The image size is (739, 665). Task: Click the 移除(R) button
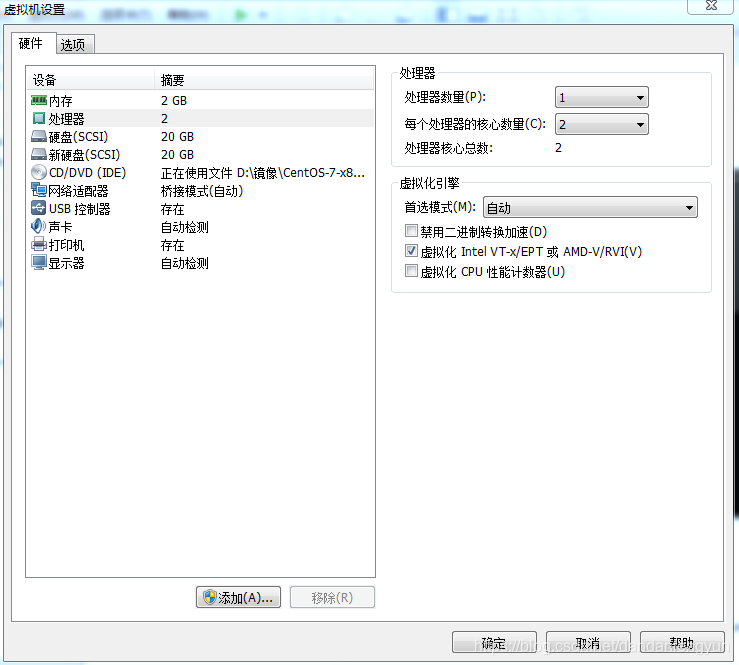332,597
